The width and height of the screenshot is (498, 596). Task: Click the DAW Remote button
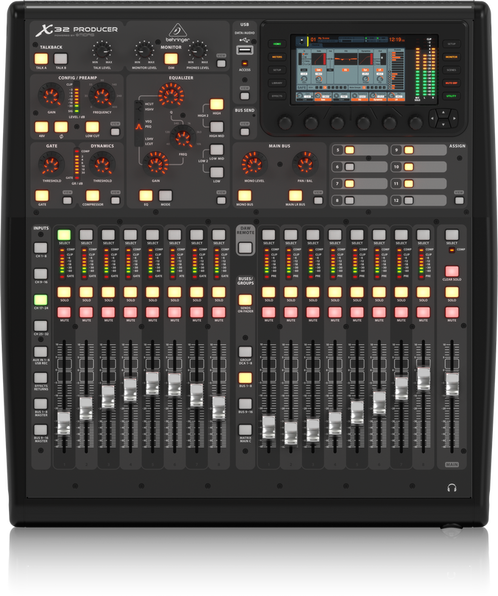(x=245, y=248)
